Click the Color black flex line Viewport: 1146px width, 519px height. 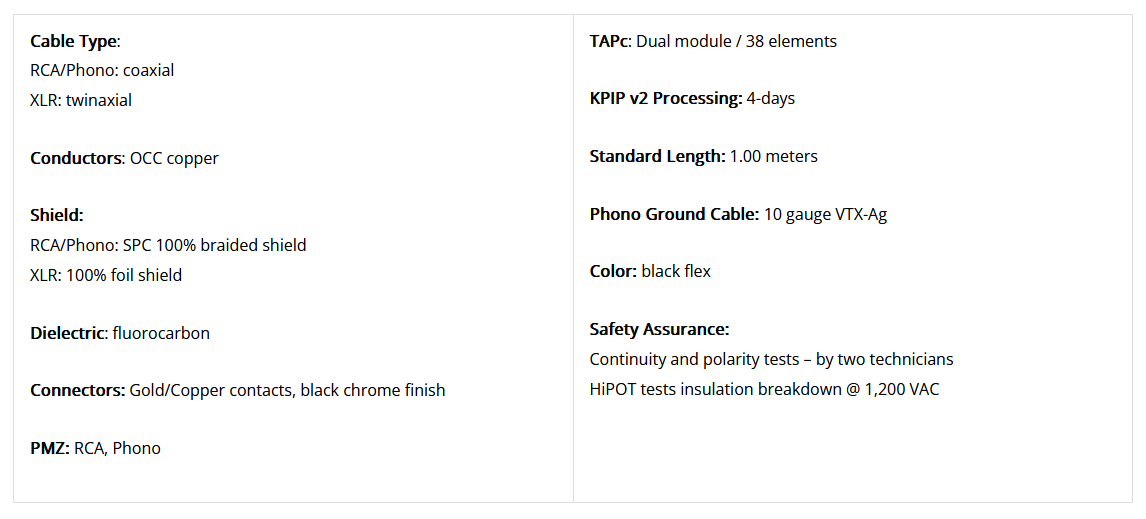[x=650, y=271]
